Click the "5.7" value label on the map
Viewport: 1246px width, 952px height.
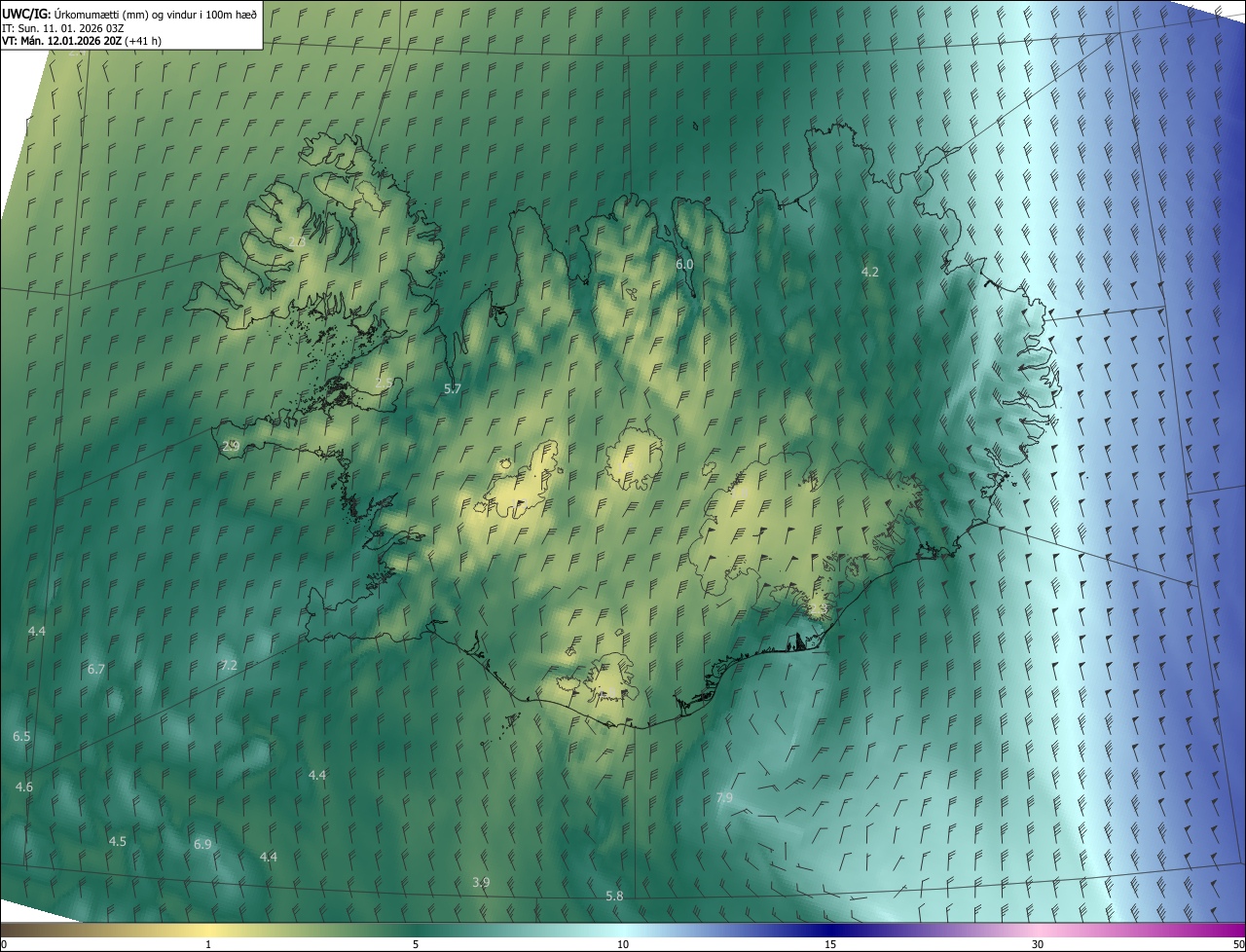453,388
